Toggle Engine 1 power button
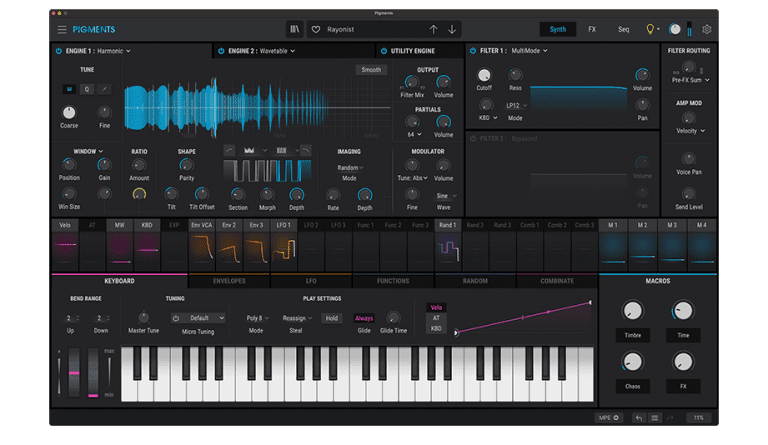The image size is (768, 445). pyautogui.click(x=58, y=50)
